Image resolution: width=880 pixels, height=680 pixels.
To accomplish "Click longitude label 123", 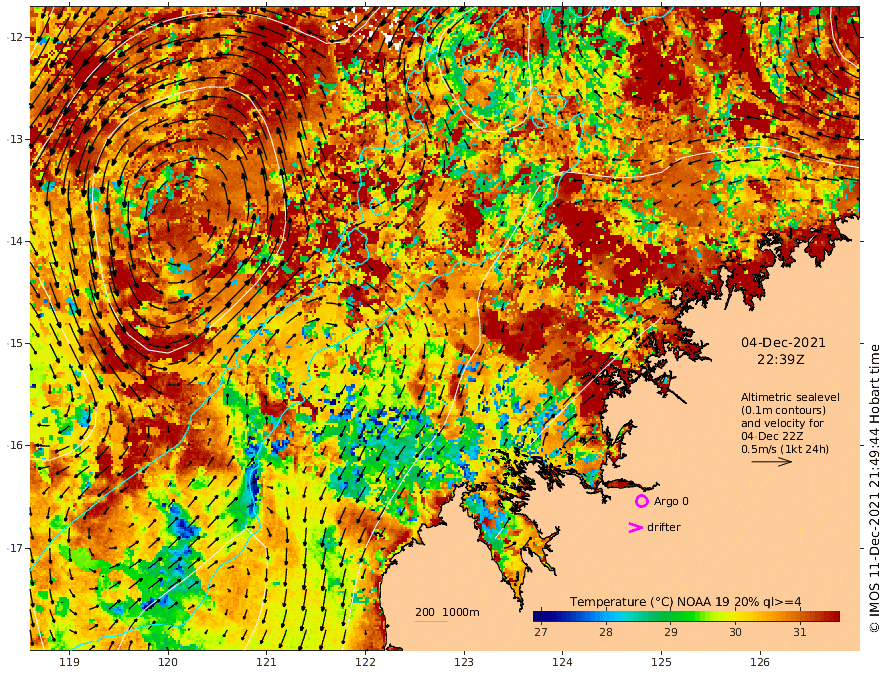I will click(x=464, y=662).
